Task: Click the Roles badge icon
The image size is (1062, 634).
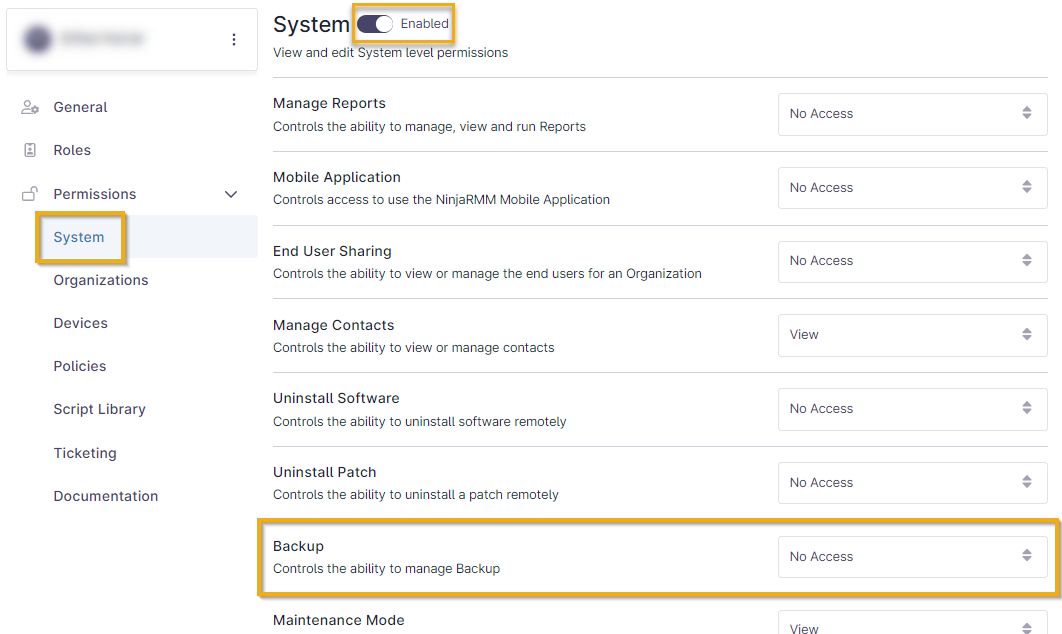Action: coord(30,150)
